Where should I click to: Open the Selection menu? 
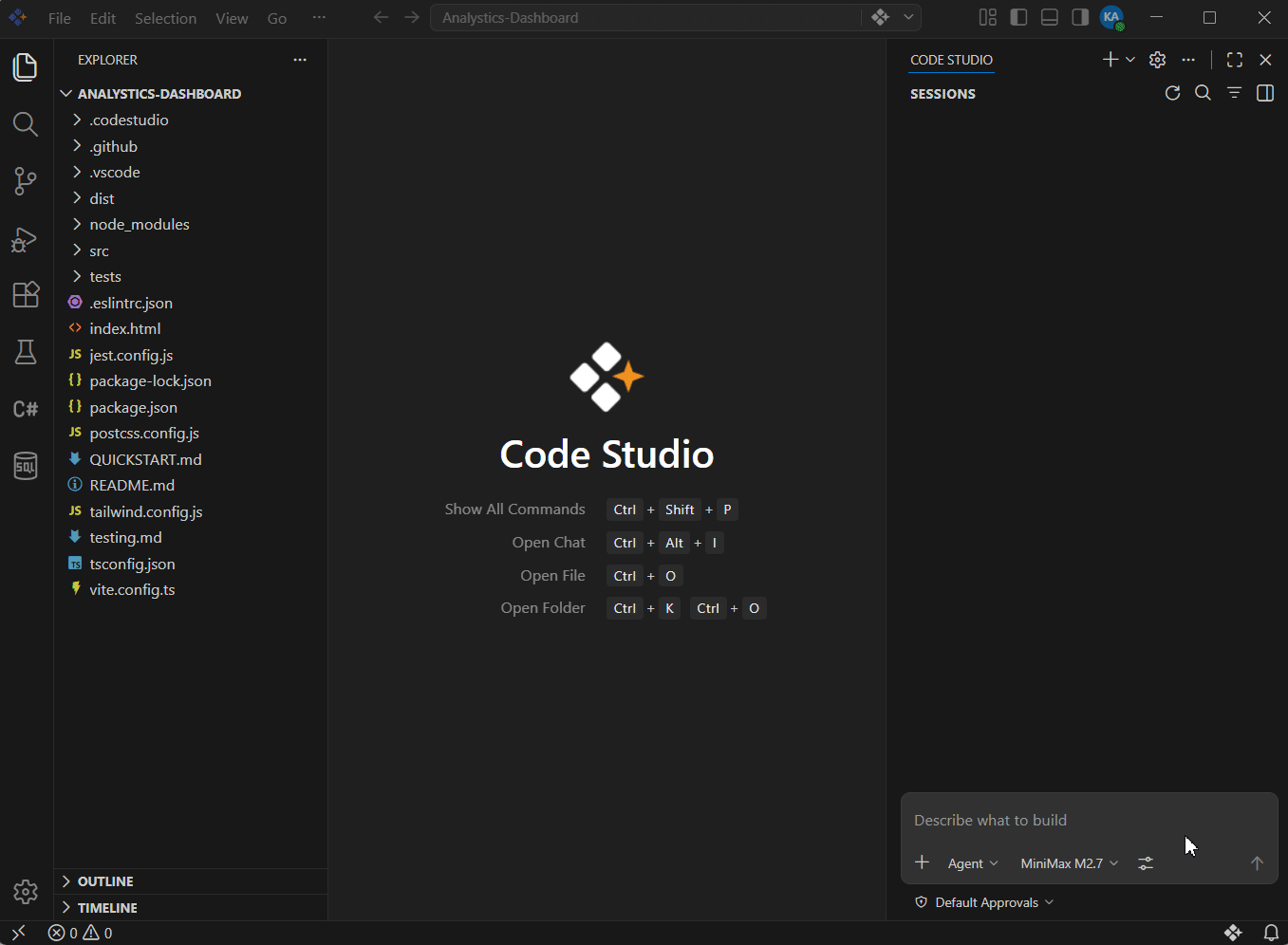(165, 18)
